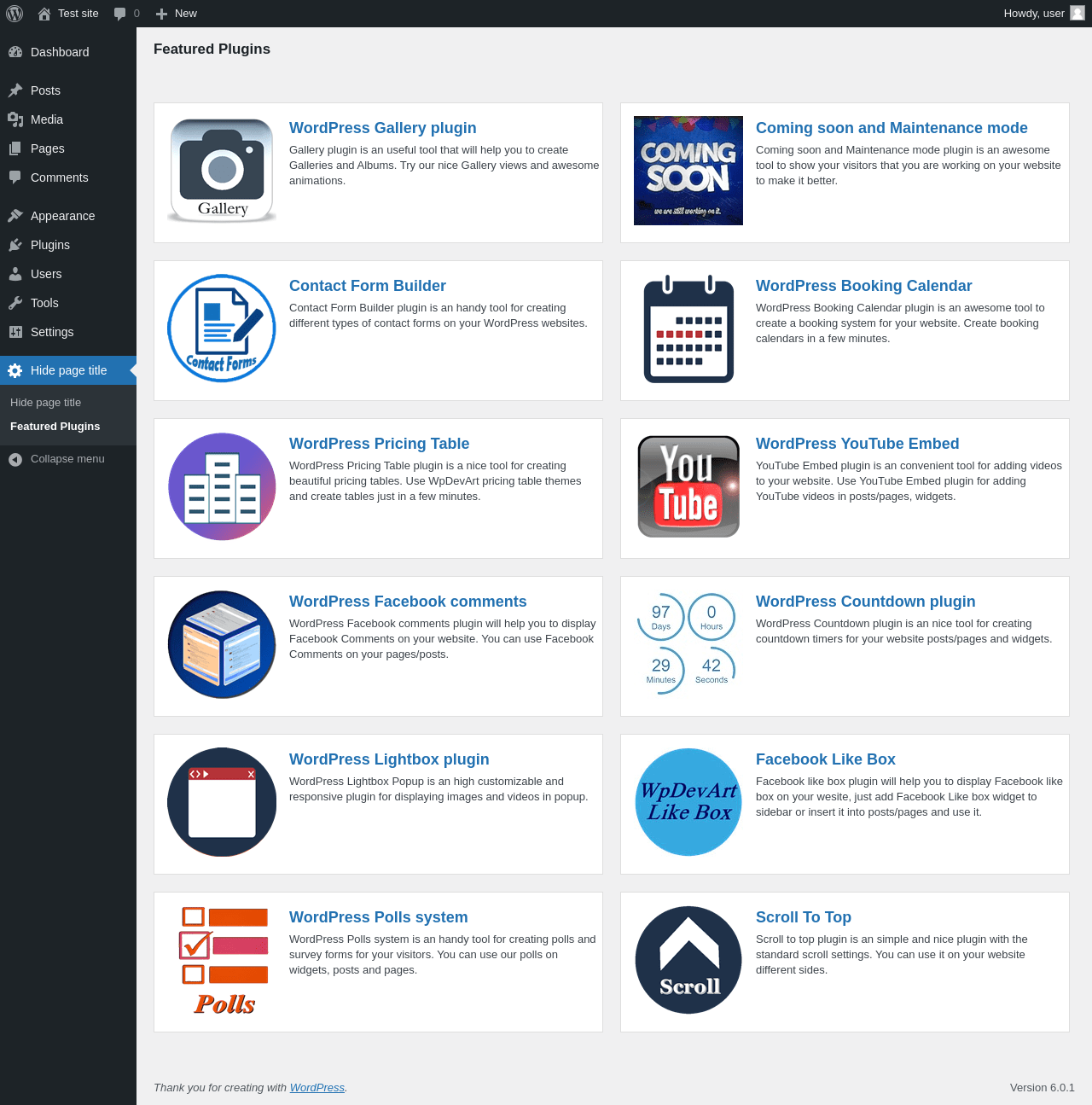
Task: Click the Scroll arrow logo
Action: click(688, 960)
